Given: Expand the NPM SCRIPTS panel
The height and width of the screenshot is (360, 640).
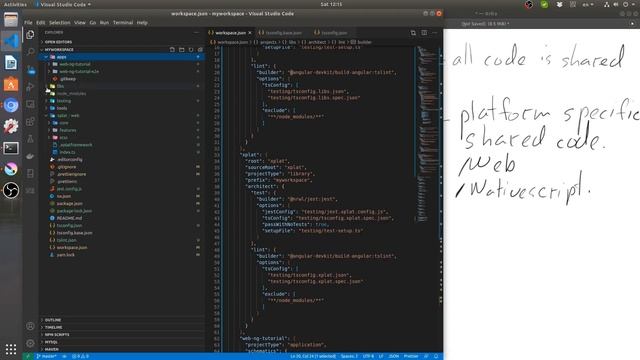Looking at the screenshot, I should (122, 335).
